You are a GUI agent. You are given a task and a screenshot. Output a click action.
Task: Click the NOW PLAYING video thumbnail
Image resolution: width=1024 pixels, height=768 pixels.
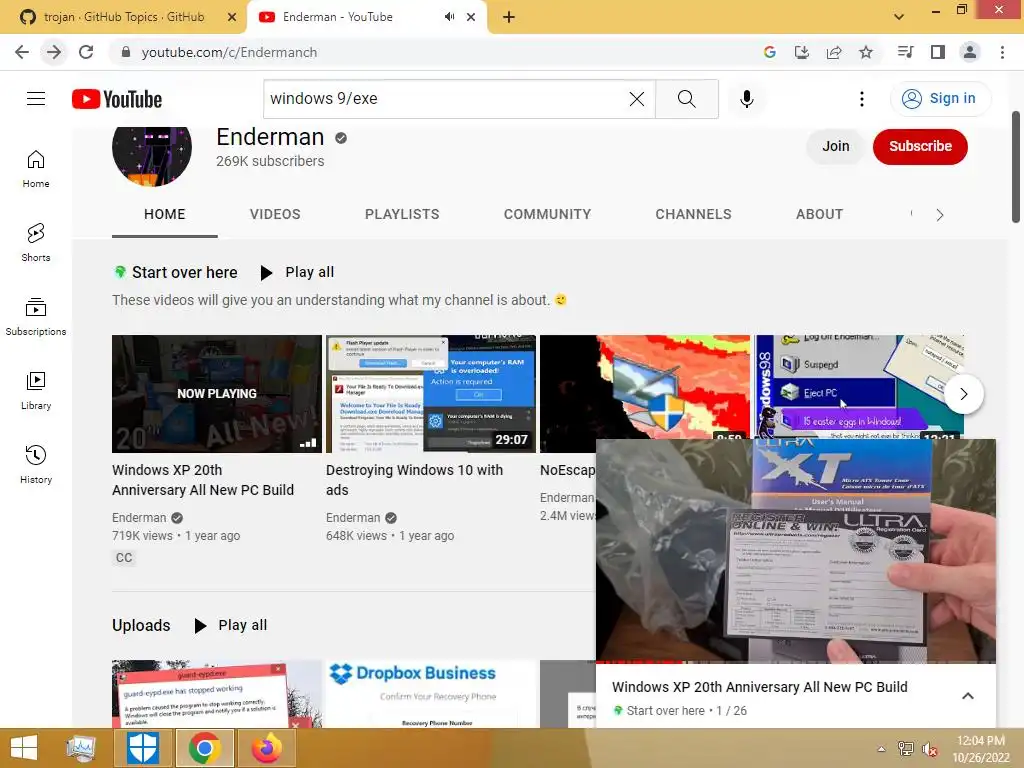point(217,394)
